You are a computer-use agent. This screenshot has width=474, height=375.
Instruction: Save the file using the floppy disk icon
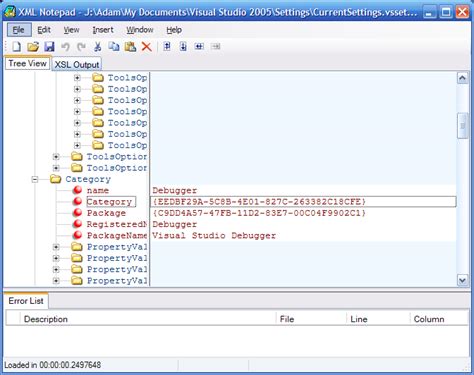coord(49,47)
